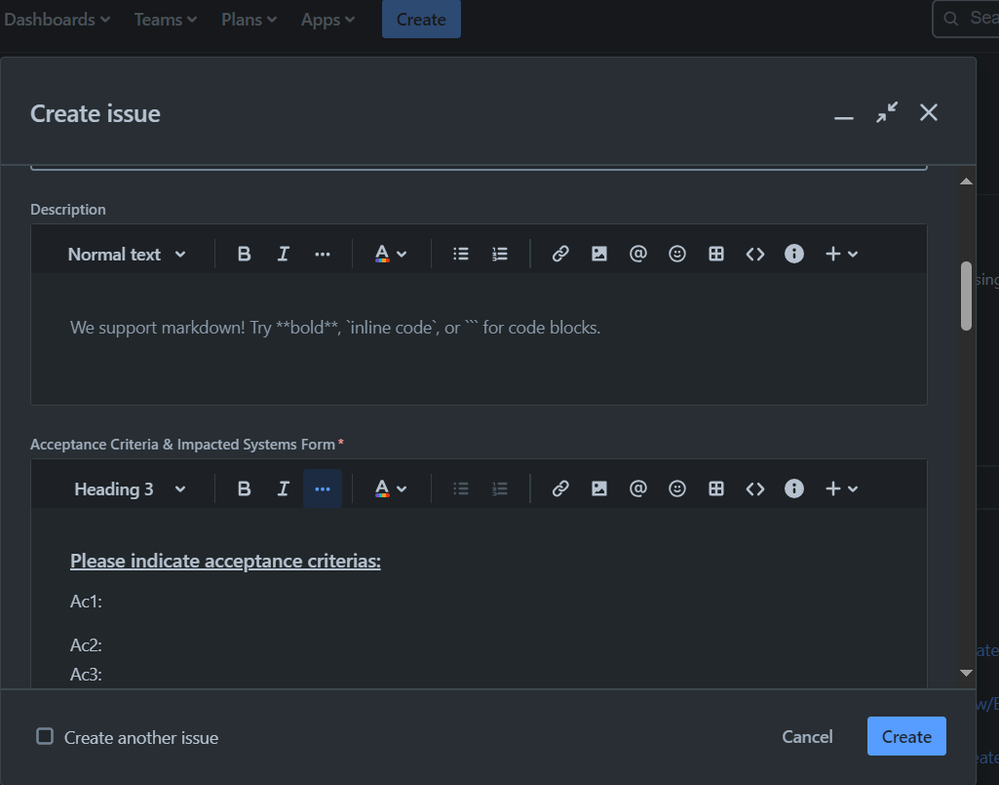Image resolution: width=999 pixels, height=785 pixels.
Task: Open insert plus menu in Description toolbar
Action: (841, 254)
